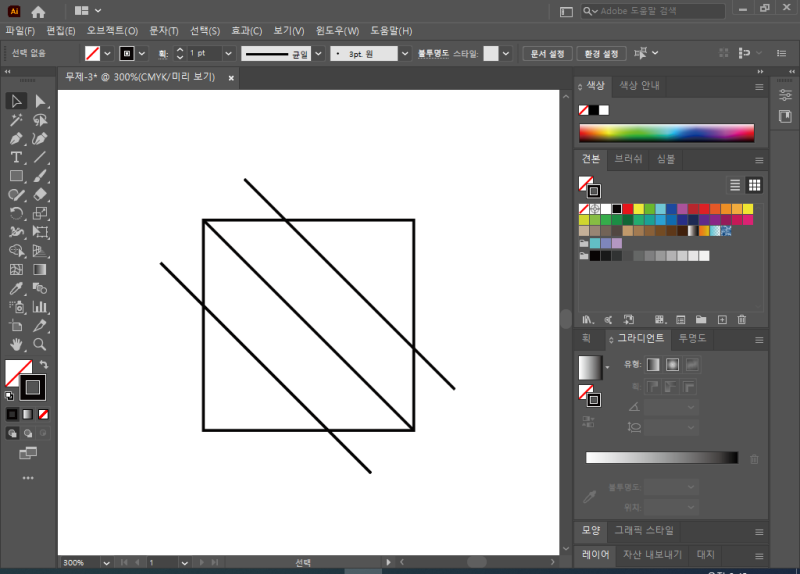Image resolution: width=800 pixels, height=574 pixels.
Task: Switch to 그래픽 스타일 tab
Action: click(x=644, y=531)
